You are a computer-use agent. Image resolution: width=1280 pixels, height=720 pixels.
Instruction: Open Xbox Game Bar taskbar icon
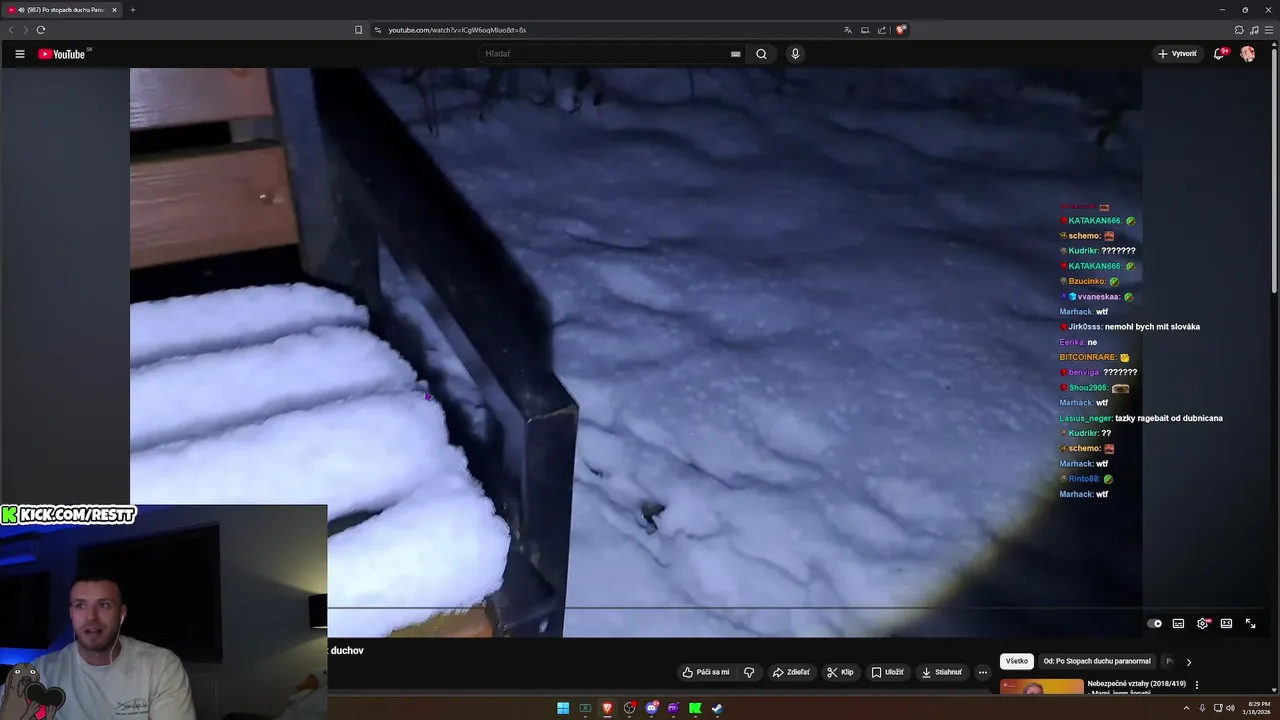[585, 708]
